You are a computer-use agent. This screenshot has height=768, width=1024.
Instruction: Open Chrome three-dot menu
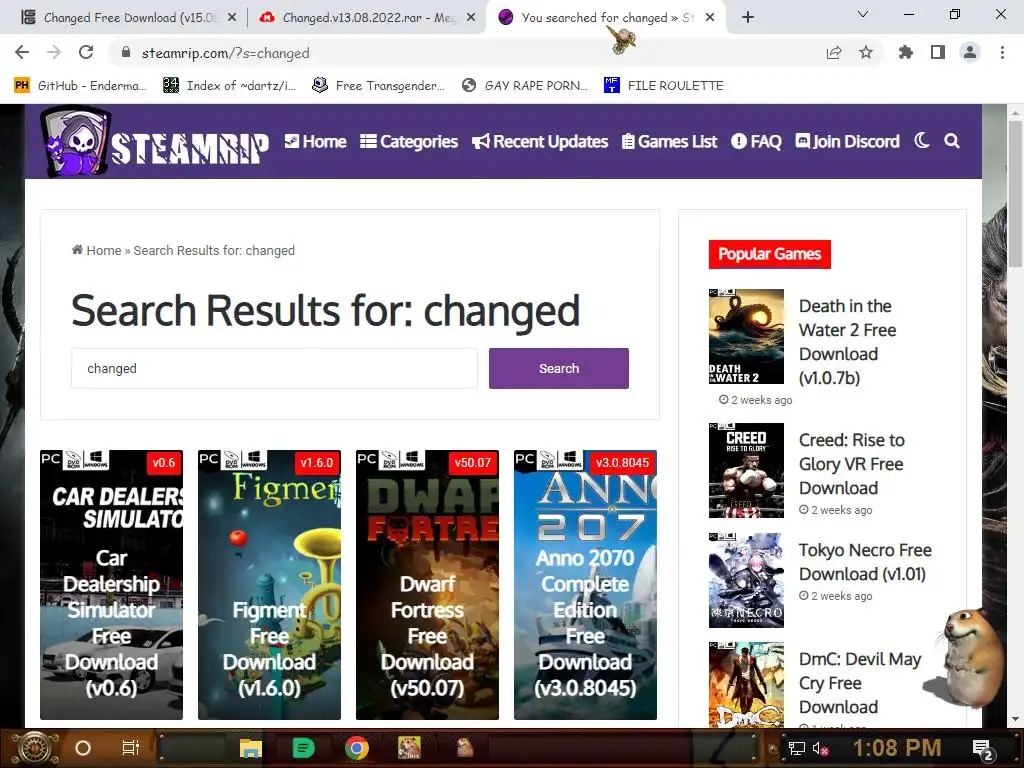click(1002, 53)
